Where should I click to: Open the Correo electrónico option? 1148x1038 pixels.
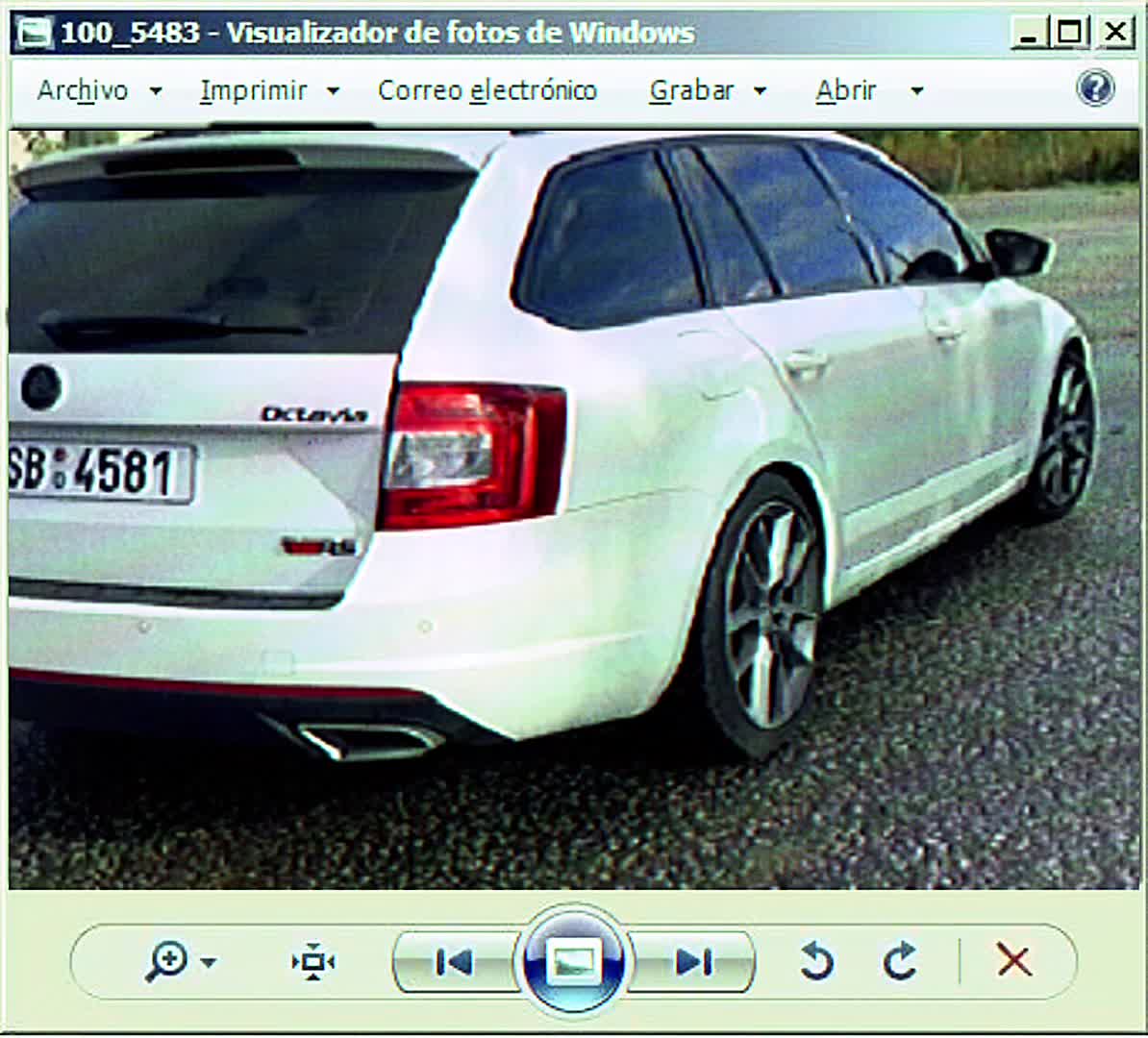pos(487,90)
